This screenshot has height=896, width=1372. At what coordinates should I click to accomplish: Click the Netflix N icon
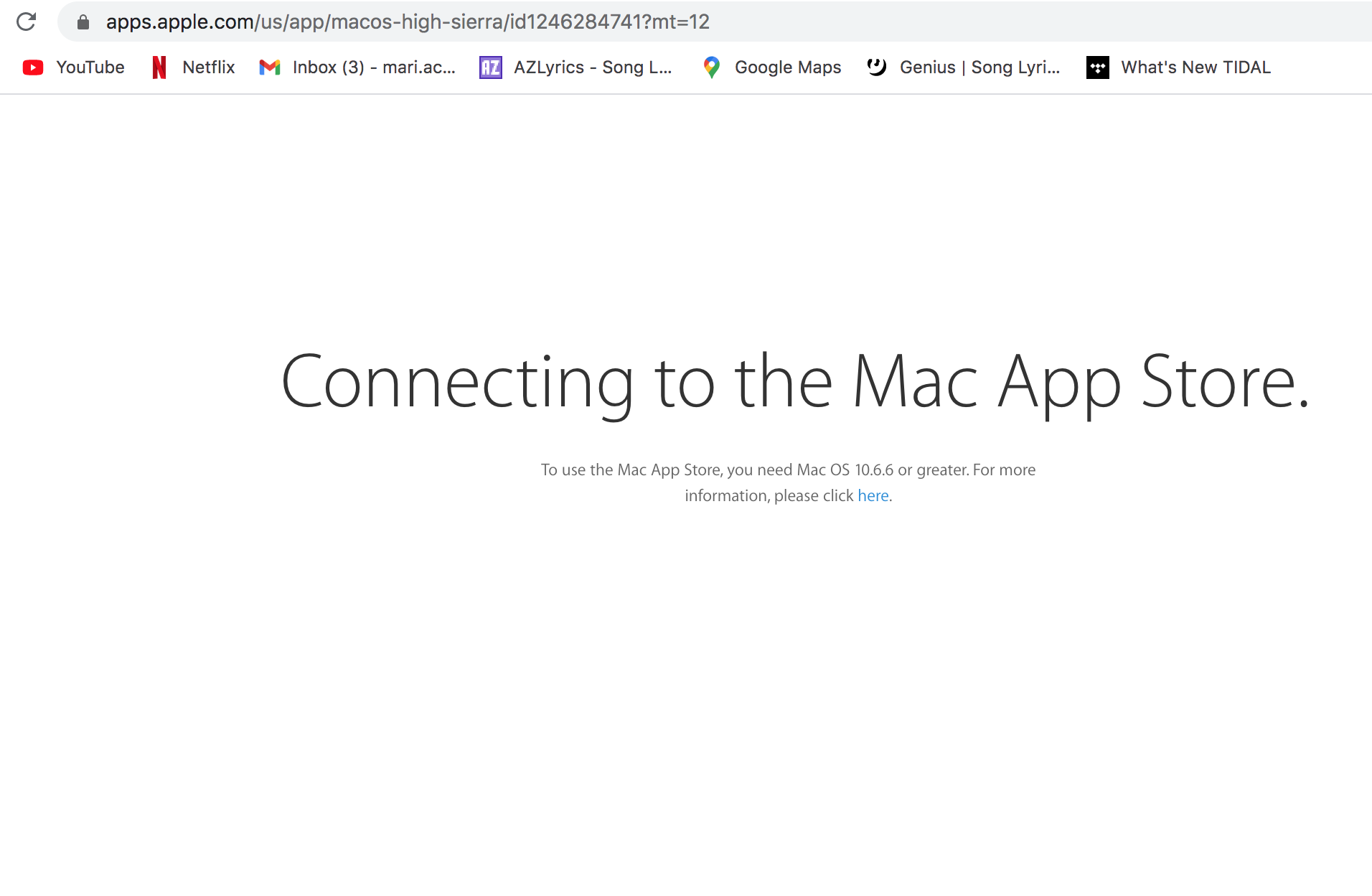(159, 67)
